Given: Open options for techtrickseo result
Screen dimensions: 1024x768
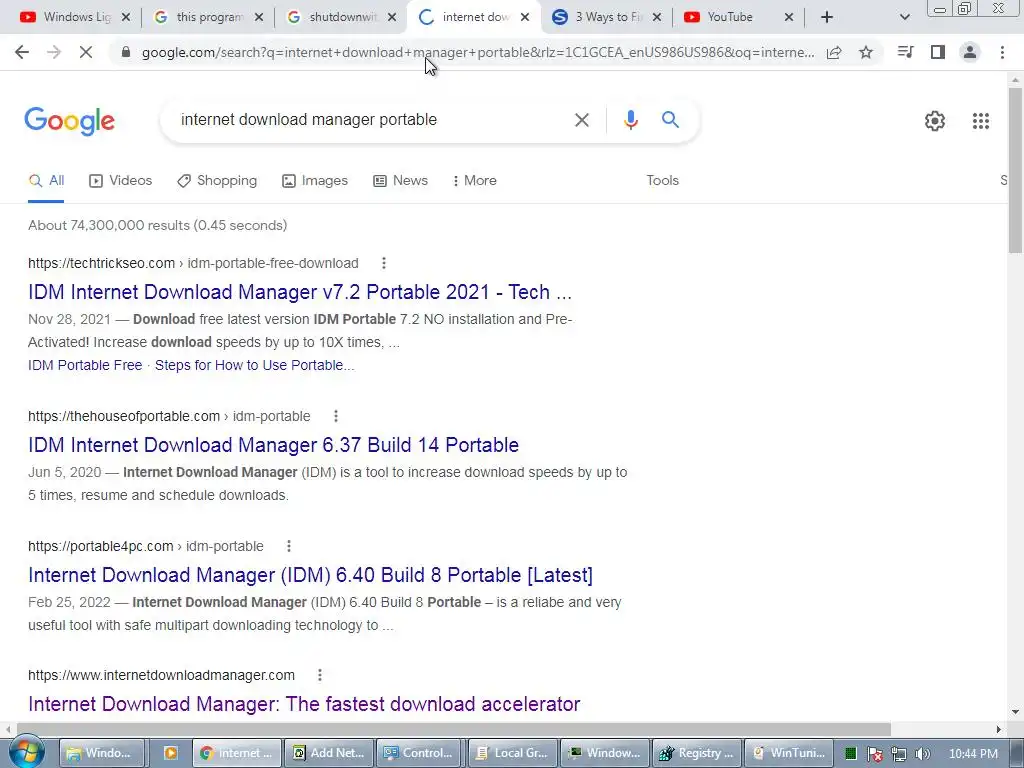Looking at the screenshot, I should point(384,263).
